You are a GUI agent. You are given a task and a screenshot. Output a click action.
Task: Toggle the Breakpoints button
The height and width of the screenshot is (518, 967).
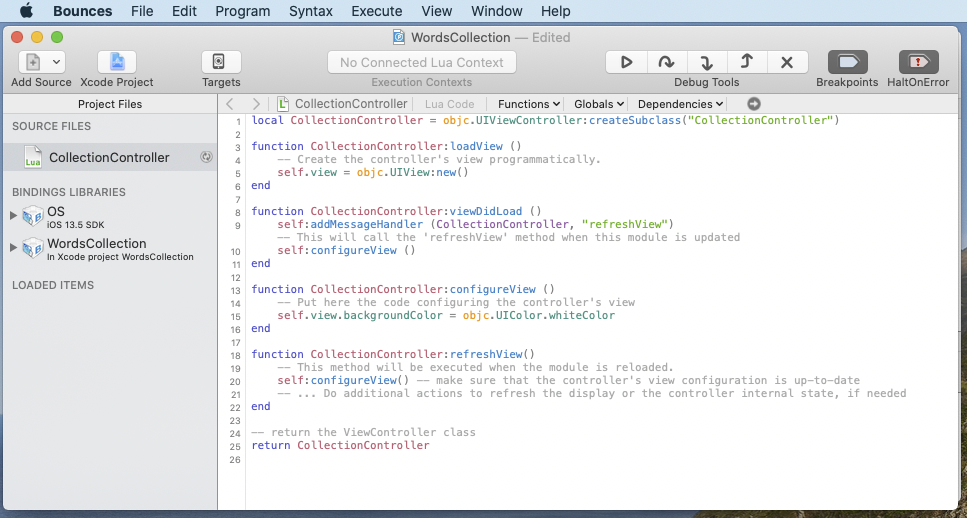tap(847, 62)
